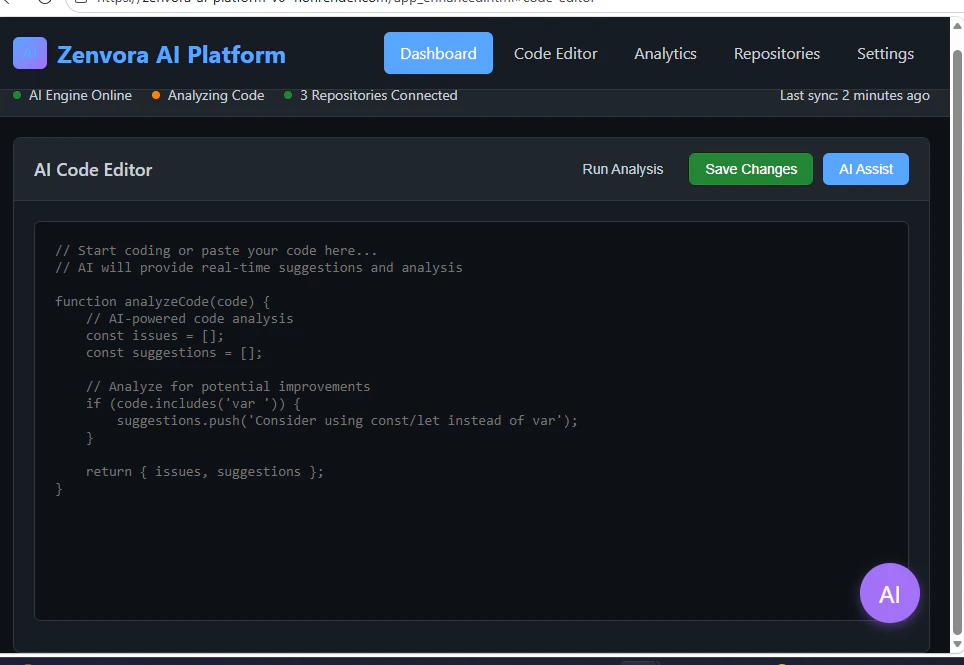This screenshot has width=964, height=665.
Task: Click the orange Analyzing Code status dot
Action: click(156, 96)
